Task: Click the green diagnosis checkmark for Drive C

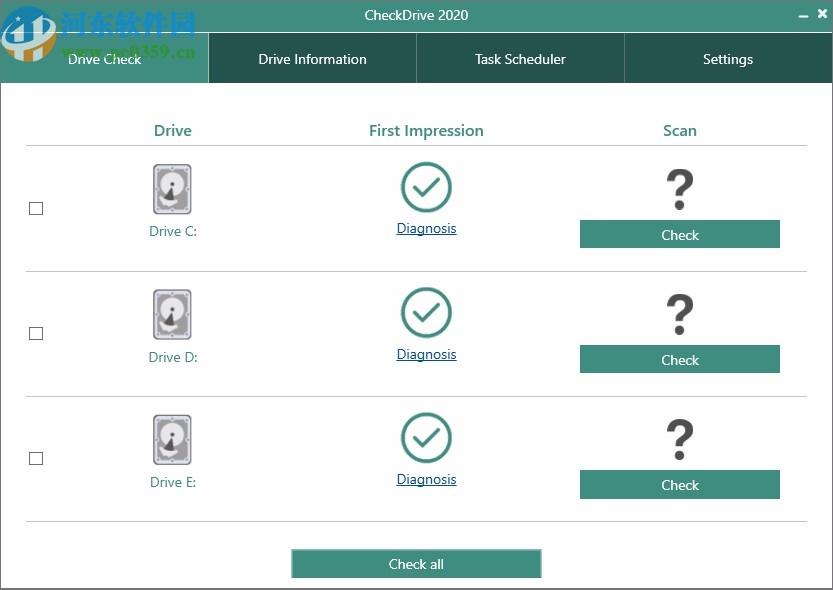Action: (426, 189)
